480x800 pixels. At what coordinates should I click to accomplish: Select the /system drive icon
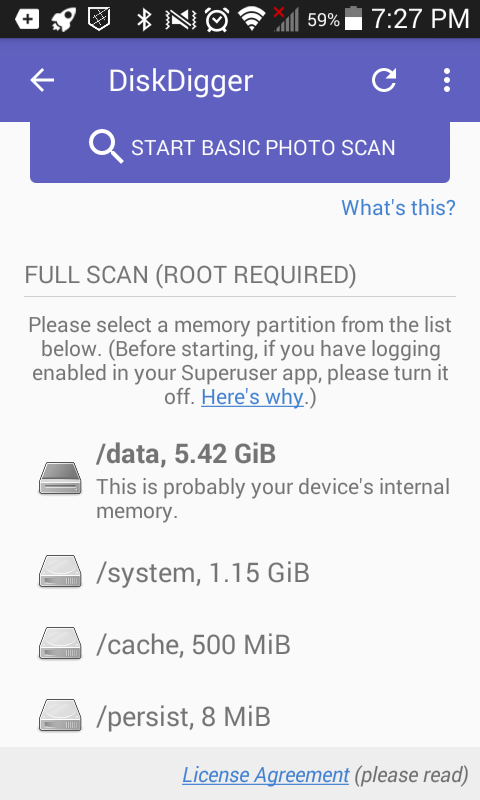pos(60,571)
